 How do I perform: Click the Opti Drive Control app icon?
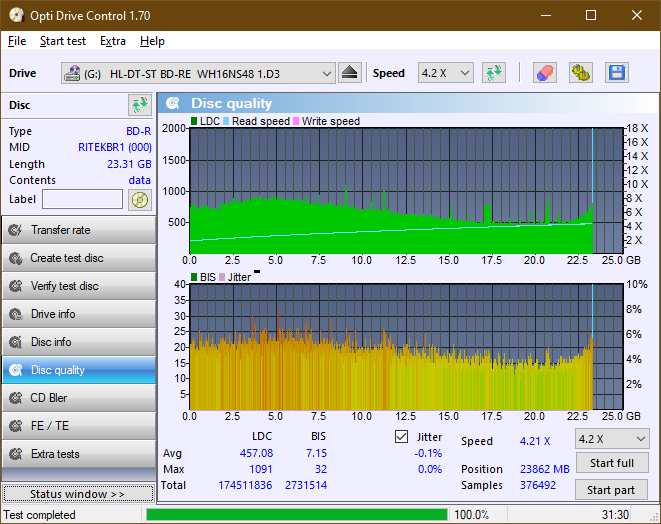tap(16, 16)
